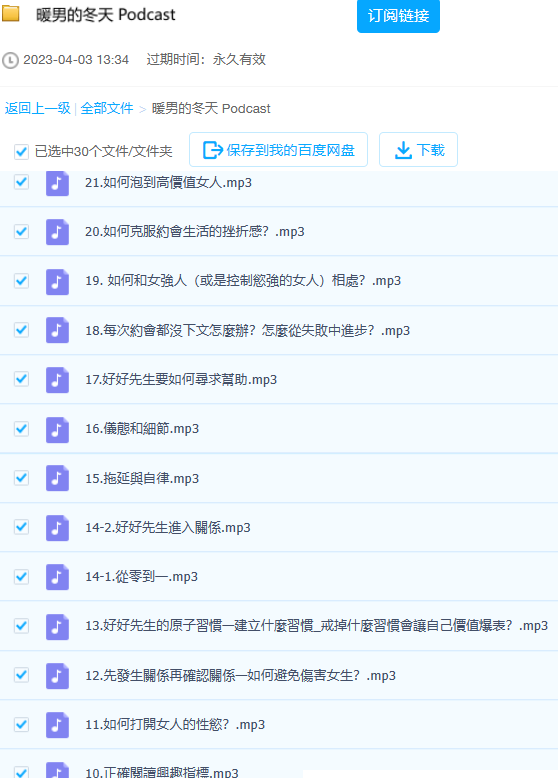Uncheck the select-all checkbox 已选中30个文件
This screenshot has width=558, height=778.
tap(21, 151)
